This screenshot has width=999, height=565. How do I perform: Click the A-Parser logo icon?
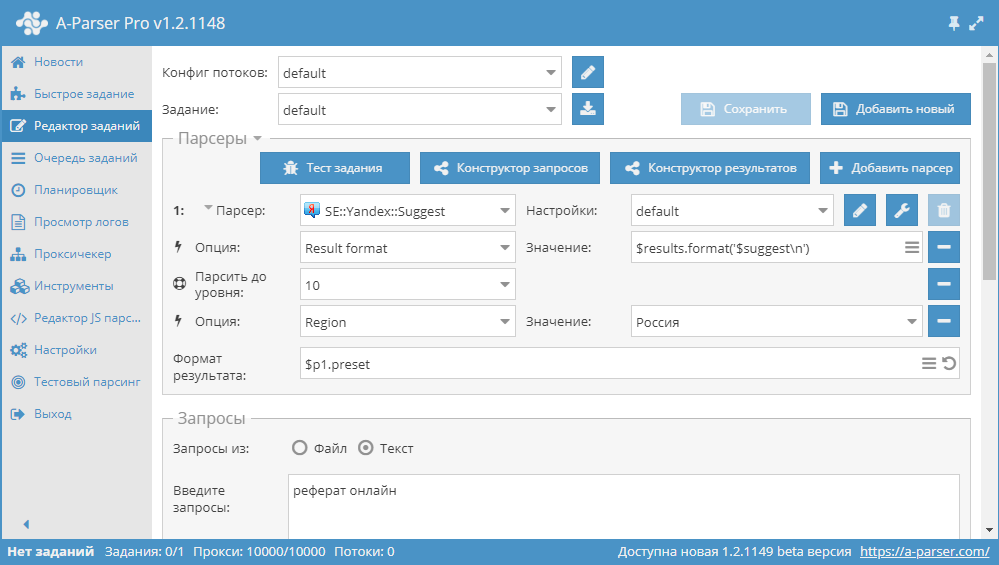point(32,24)
